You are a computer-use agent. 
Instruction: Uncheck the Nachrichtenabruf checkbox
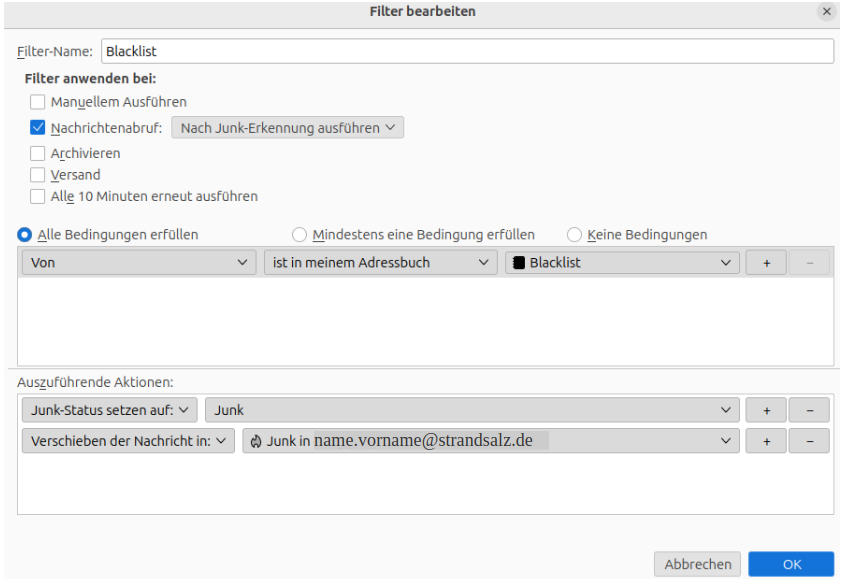tap(38, 128)
